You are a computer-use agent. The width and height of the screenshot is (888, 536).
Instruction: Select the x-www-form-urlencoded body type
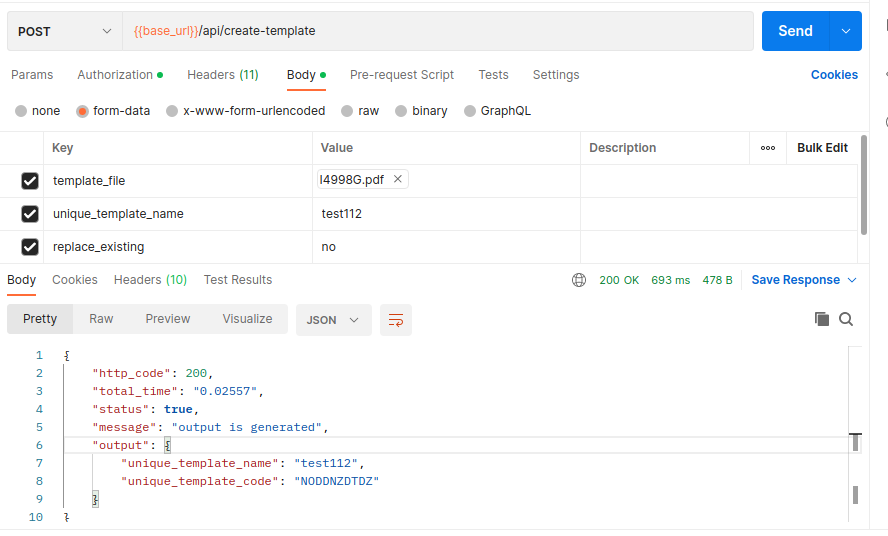coord(246,111)
